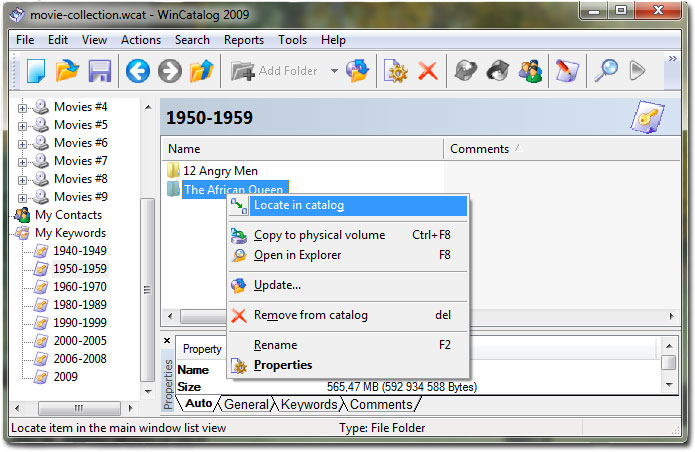Switch to the General properties tab
This screenshot has width=695, height=452.
click(x=246, y=404)
